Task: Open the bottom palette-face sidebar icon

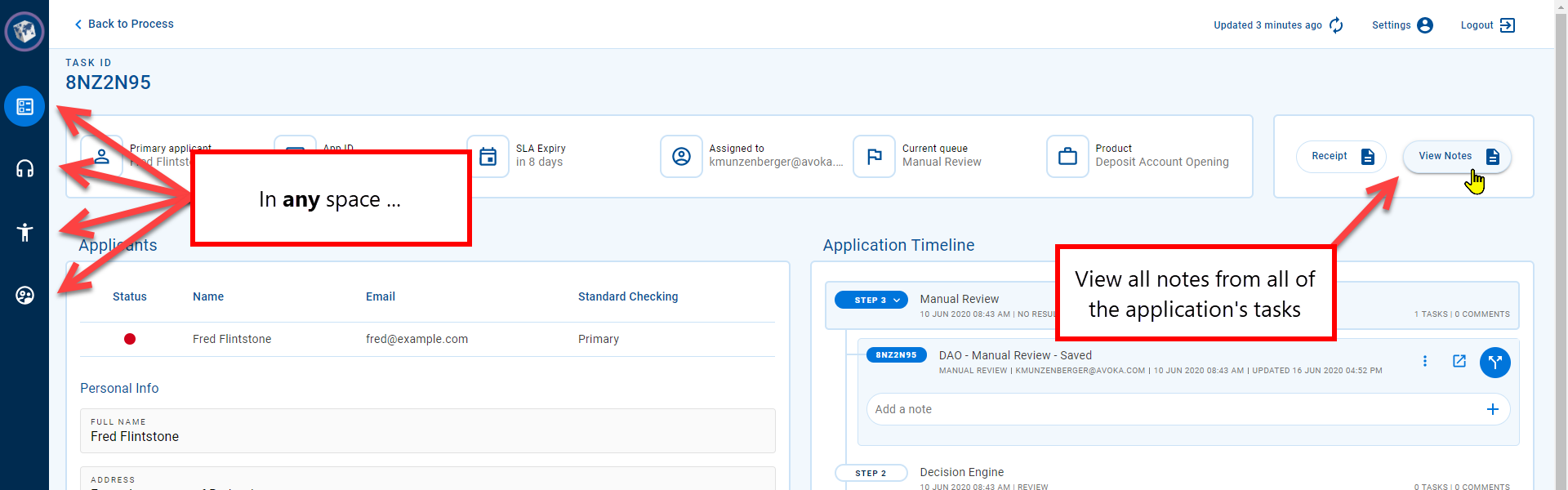Action: point(24,295)
